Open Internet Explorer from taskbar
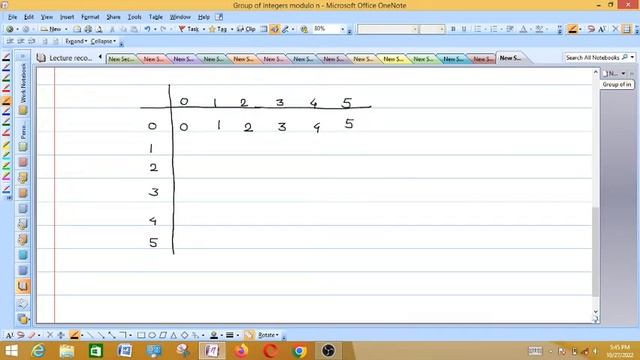640x360 pixels. pos(38,351)
